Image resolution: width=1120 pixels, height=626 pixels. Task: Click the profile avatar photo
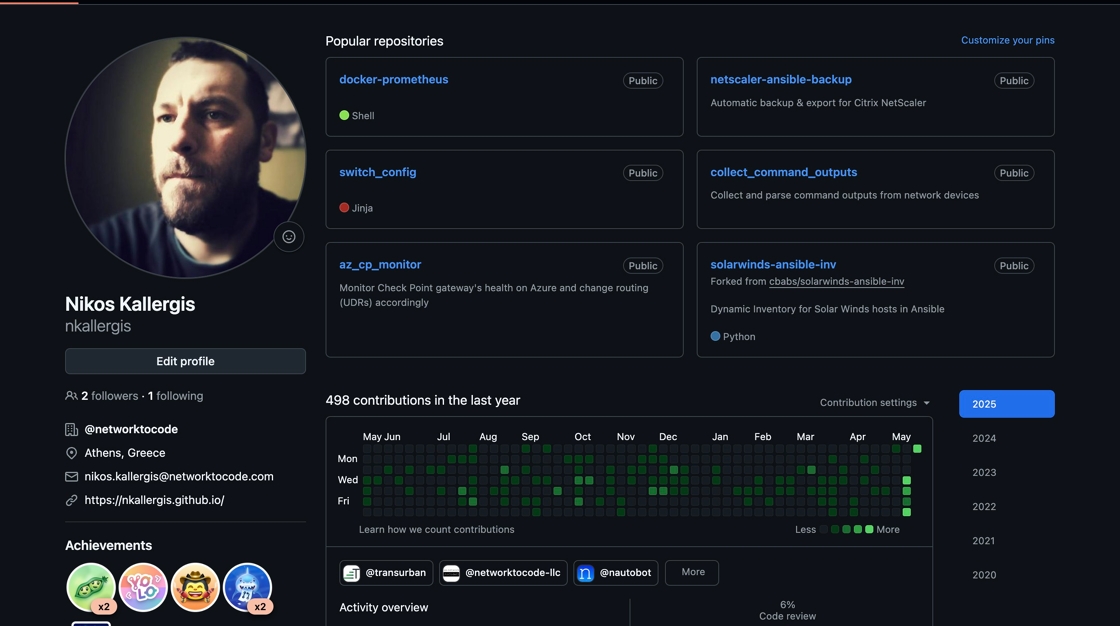coord(185,157)
